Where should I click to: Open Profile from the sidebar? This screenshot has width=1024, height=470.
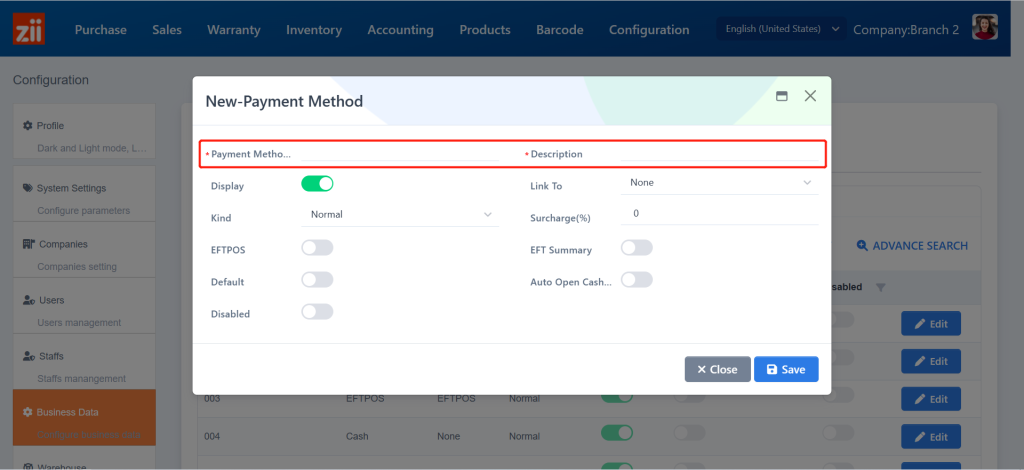click(x=50, y=125)
